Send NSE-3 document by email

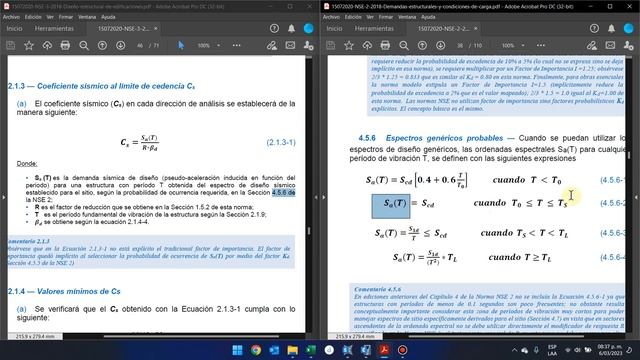[290, 45]
